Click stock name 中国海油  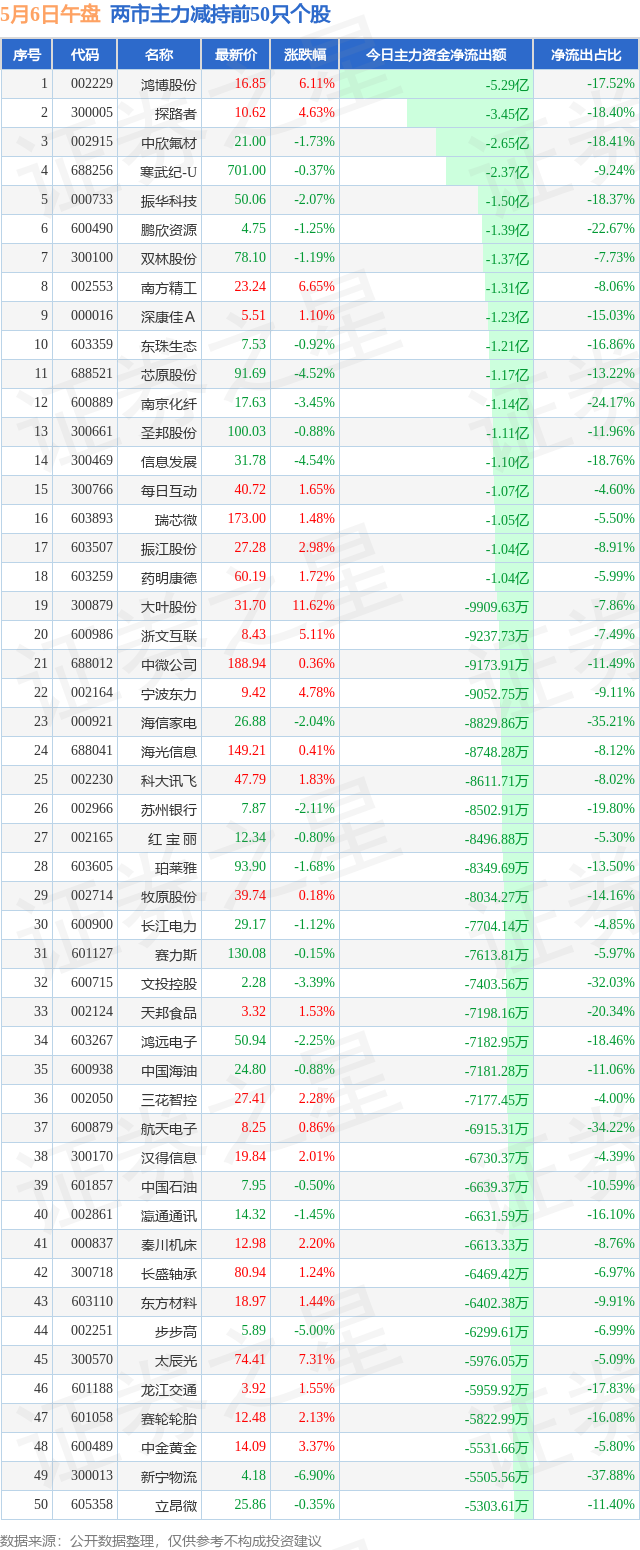pyautogui.click(x=169, y=1070)
